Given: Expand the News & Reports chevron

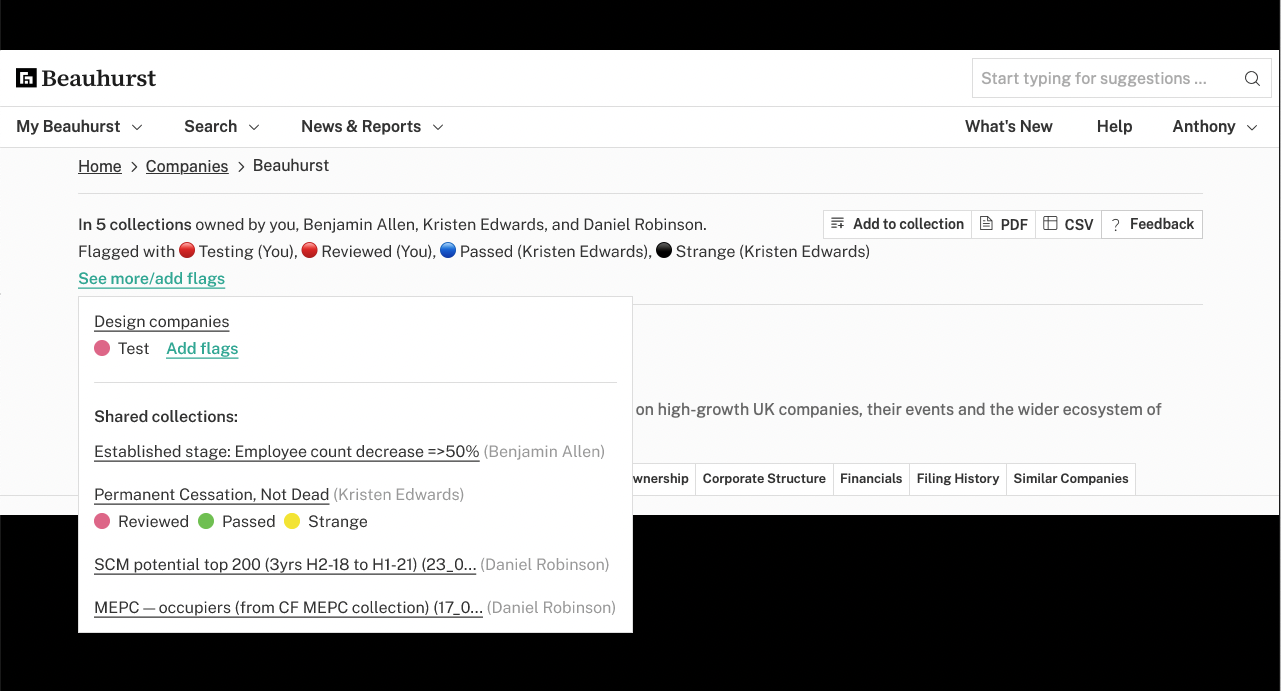Looking at the screenshot, I should [x=437, y=127].
